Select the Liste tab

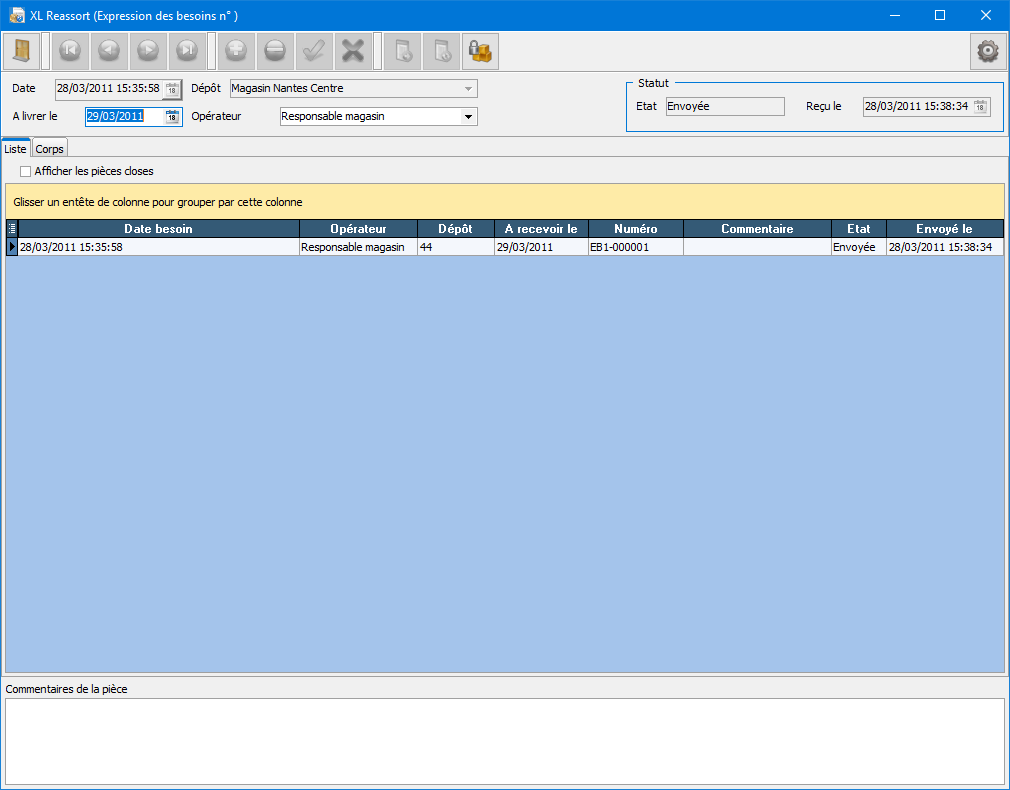click(x=16, y=149)
